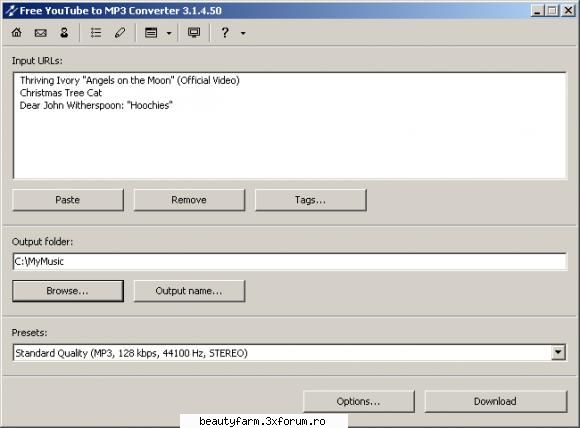Expand the layout icon dropdown arrow
580x428 pixels.
[x=169, y=33]
